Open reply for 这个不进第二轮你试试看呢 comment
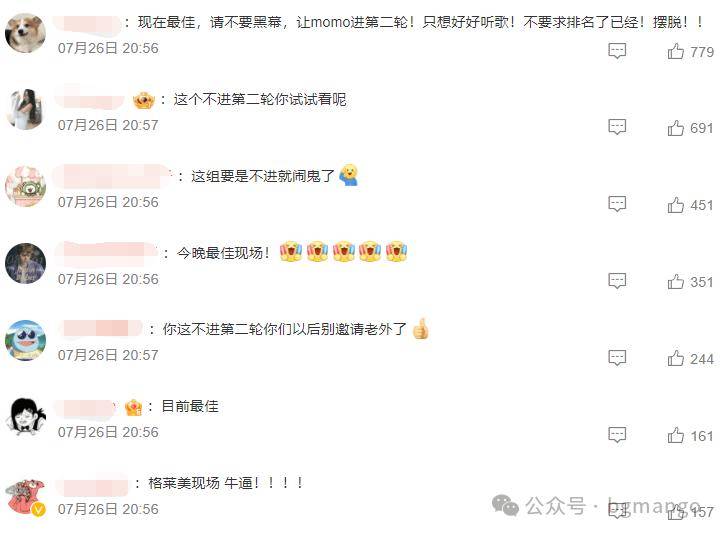Screen dimensions: 724x535 click(617, 126)
